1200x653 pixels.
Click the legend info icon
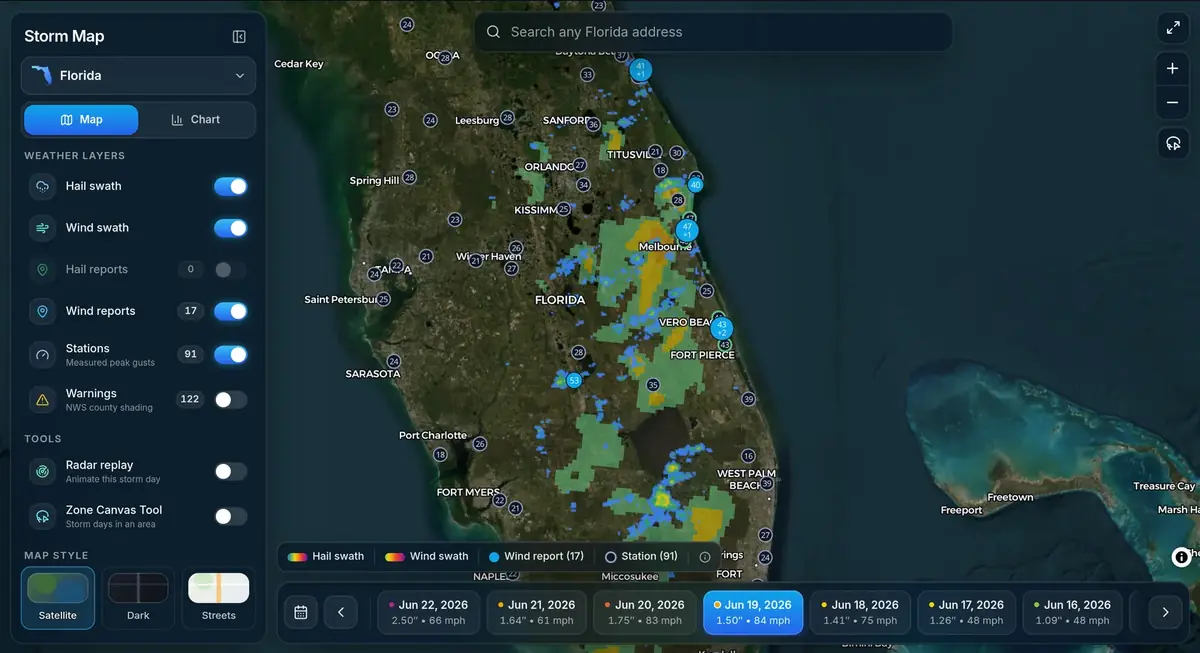[704, 557]
